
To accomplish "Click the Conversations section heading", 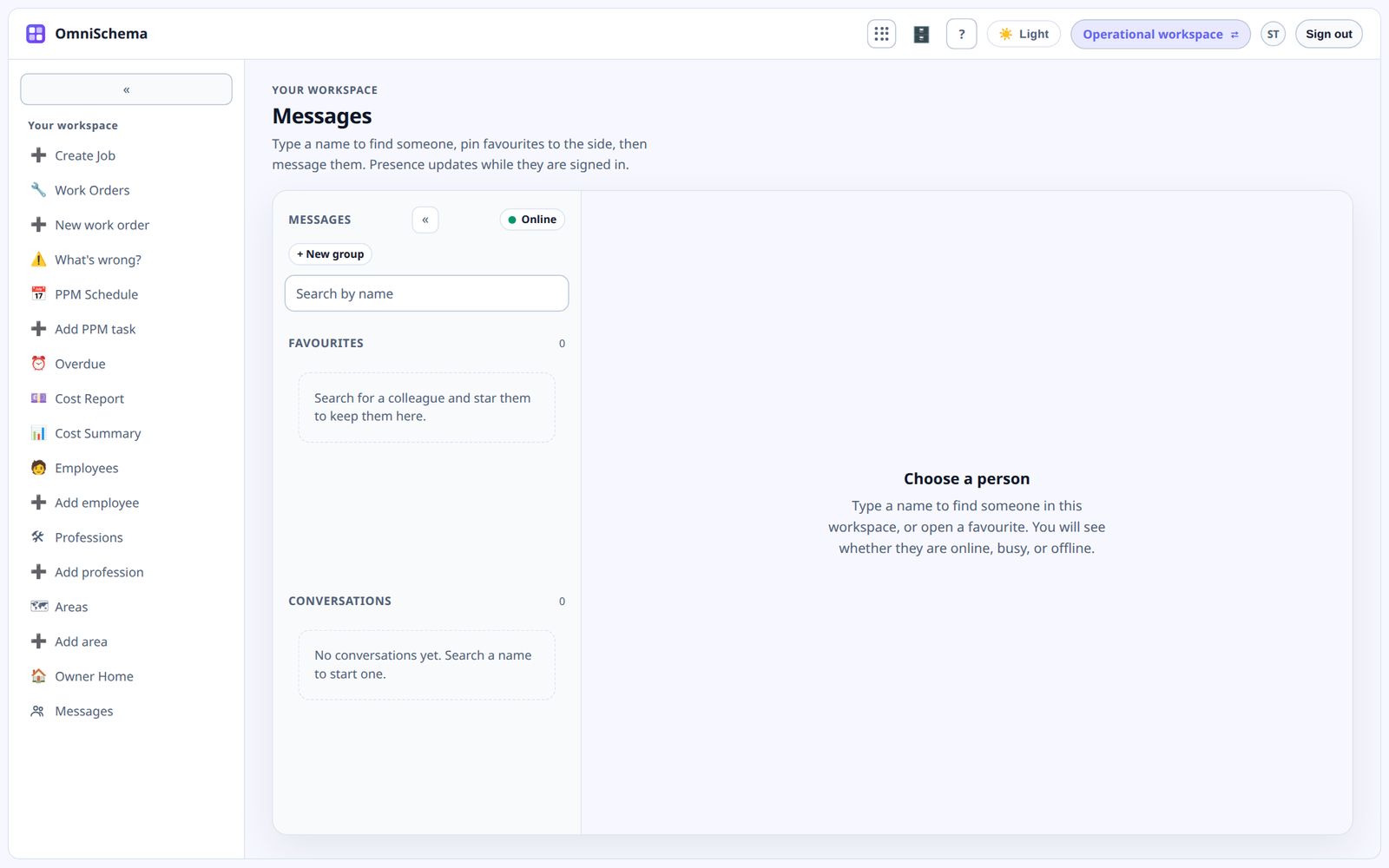I will [x=339, y=601].
